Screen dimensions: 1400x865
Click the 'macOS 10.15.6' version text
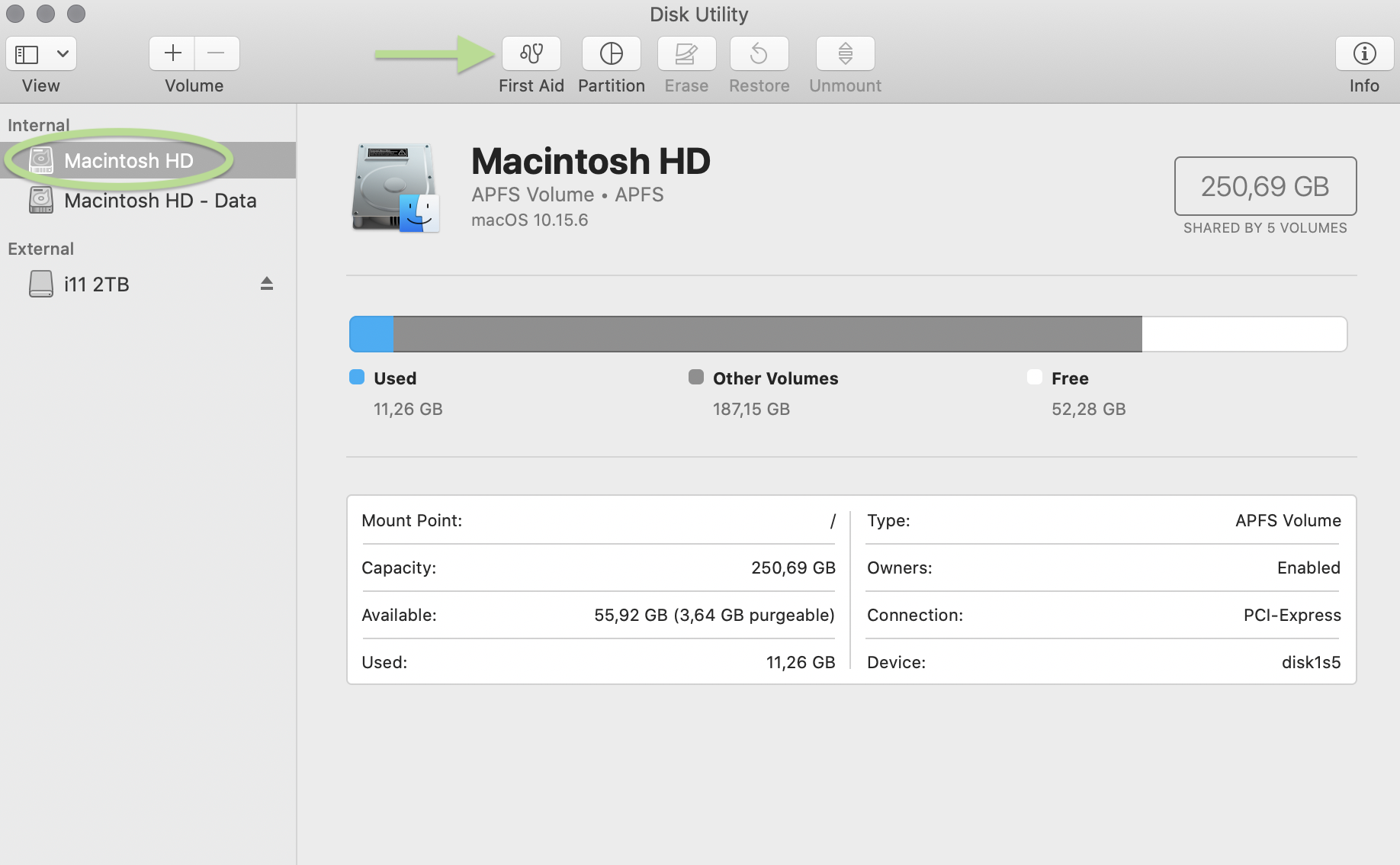pos(529,220)
